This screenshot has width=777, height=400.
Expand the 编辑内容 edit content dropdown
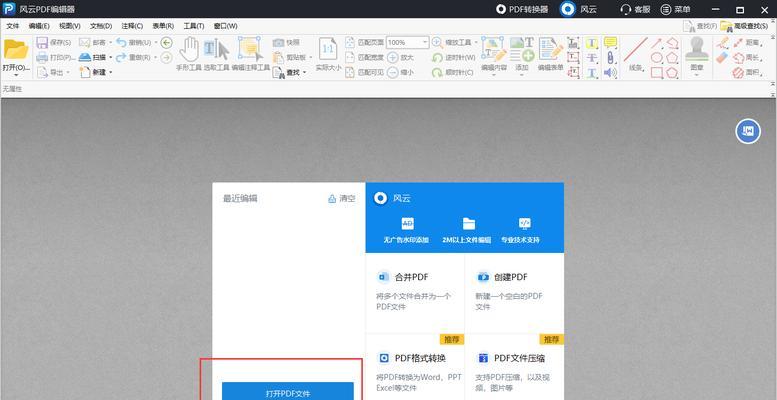tap(494, 75)
